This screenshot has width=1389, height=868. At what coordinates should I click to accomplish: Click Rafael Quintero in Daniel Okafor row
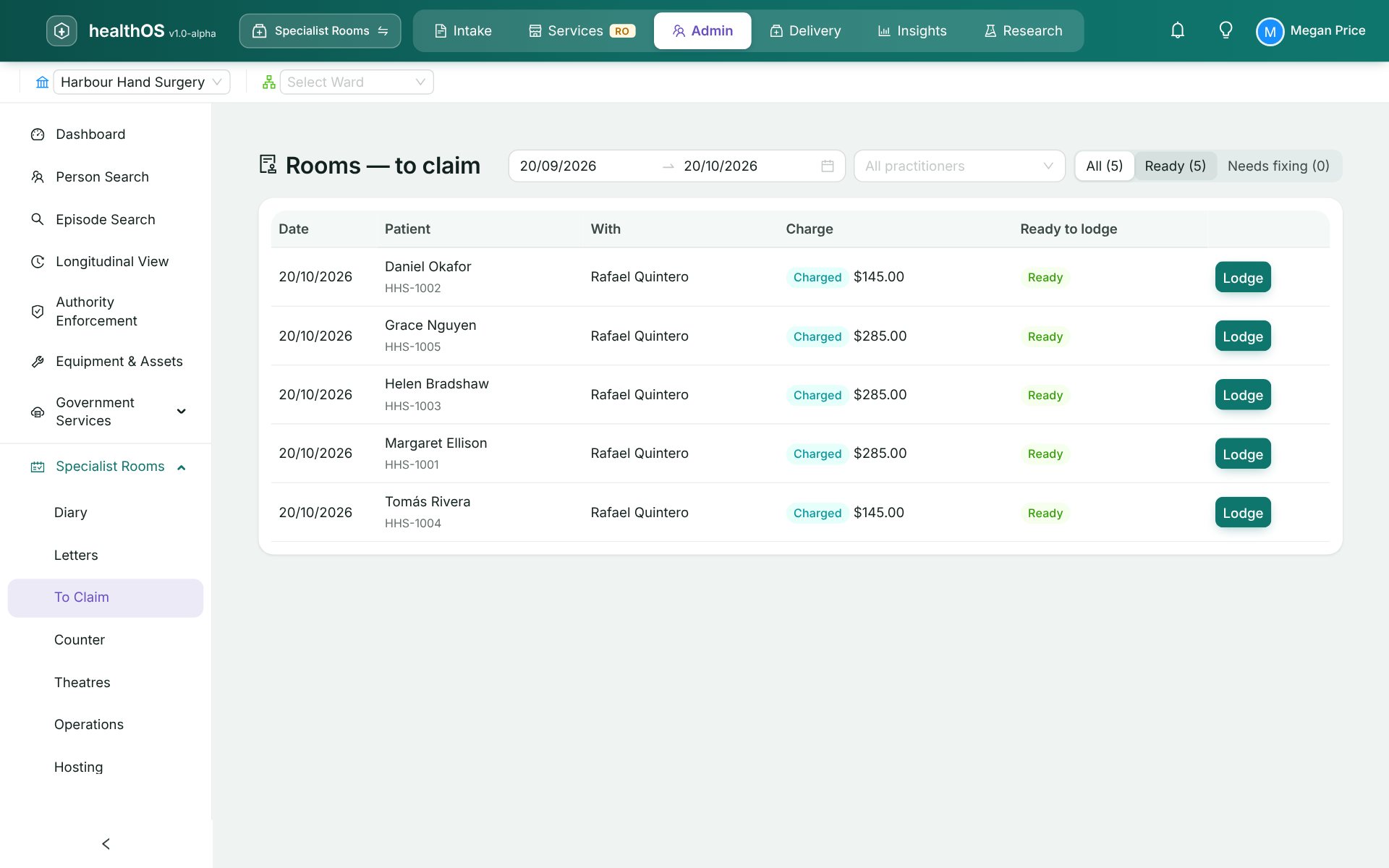tap(640, 277)
